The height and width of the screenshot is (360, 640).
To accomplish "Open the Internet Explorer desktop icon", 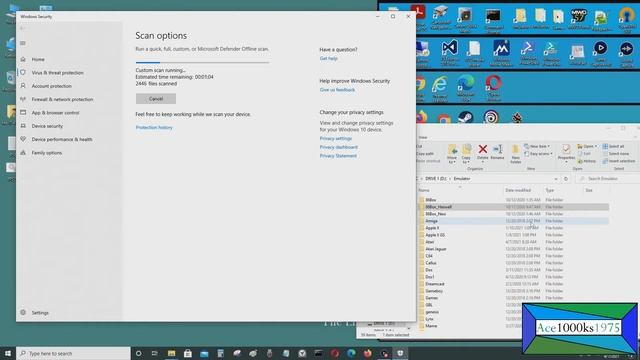I will pos(439,88).
